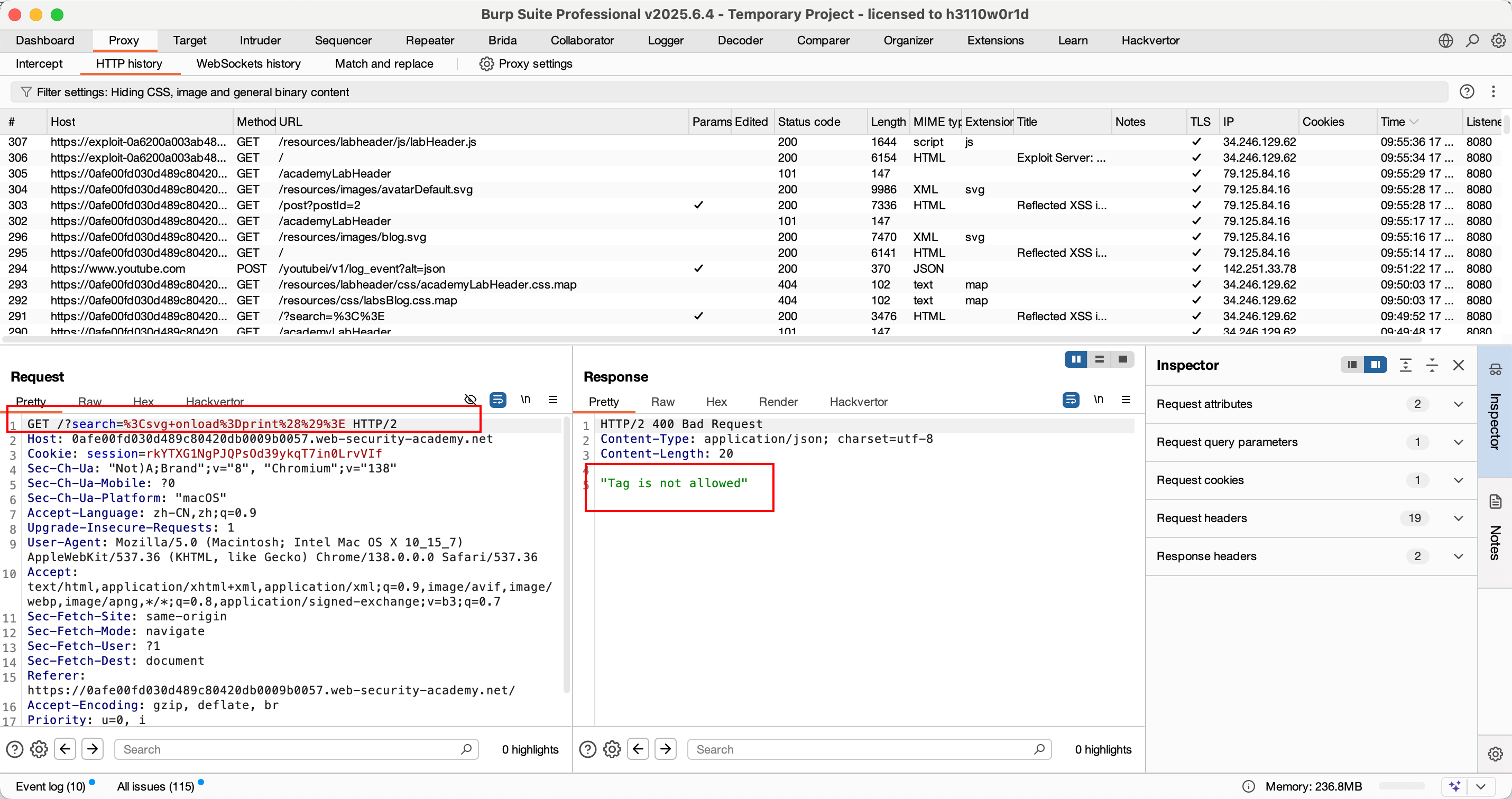Open the Collaborator tab
This screenshot has height=799, width=1512.
(x=582, y=41)
